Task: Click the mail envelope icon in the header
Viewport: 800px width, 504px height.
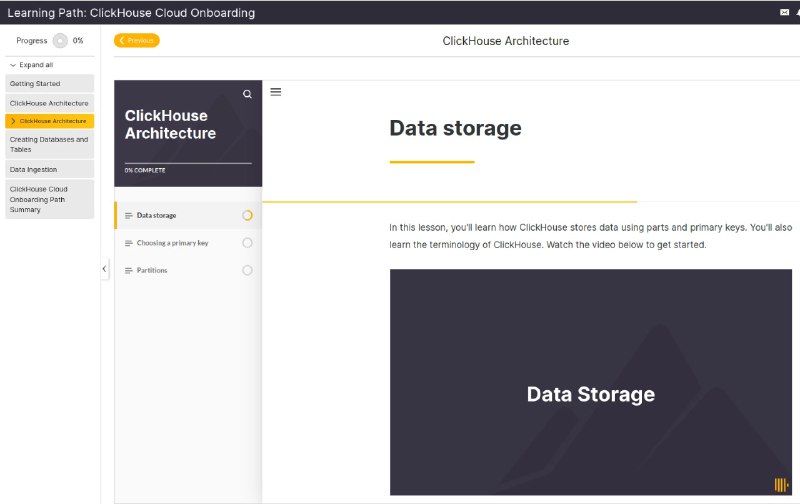Action: coord(784,12)
